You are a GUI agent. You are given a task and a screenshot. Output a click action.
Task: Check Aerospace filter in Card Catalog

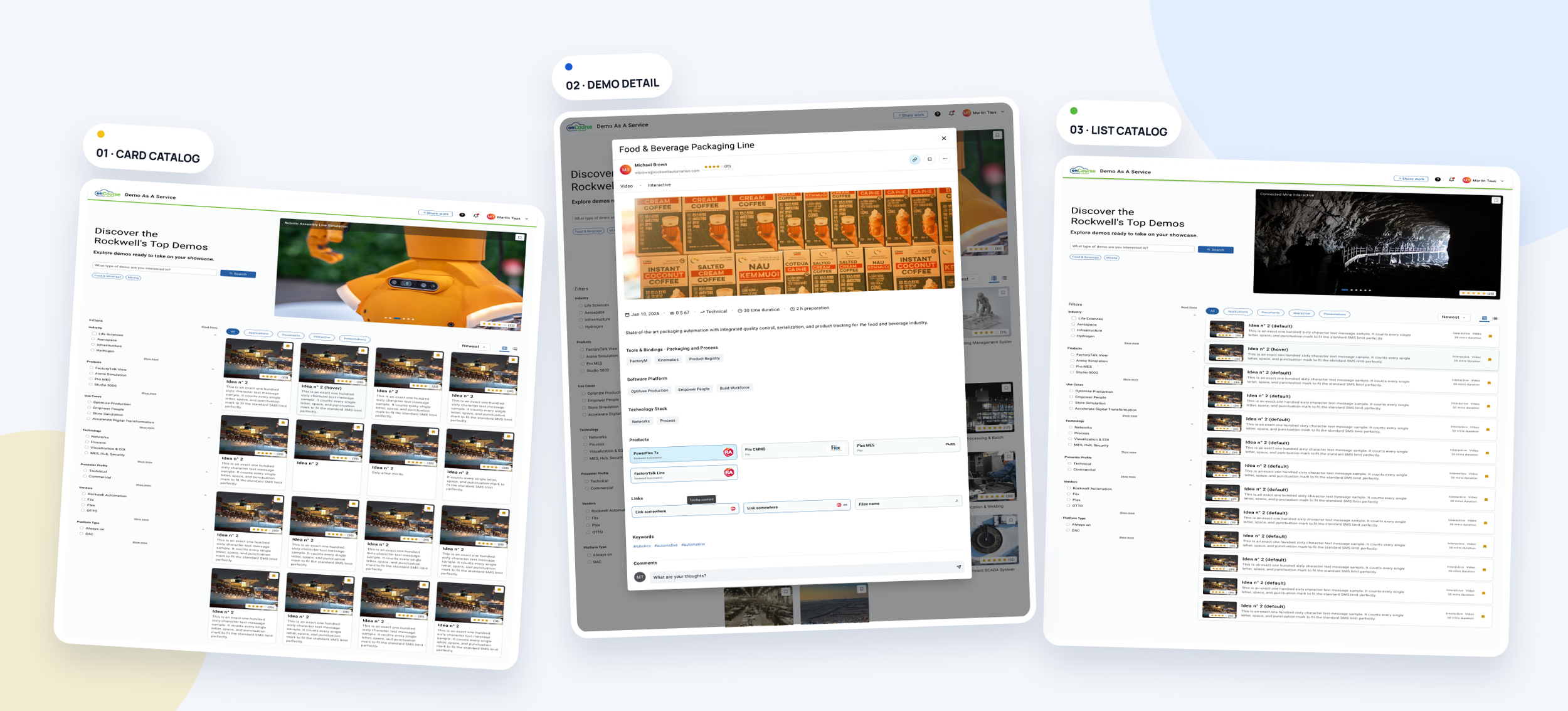tap(94, 339)
